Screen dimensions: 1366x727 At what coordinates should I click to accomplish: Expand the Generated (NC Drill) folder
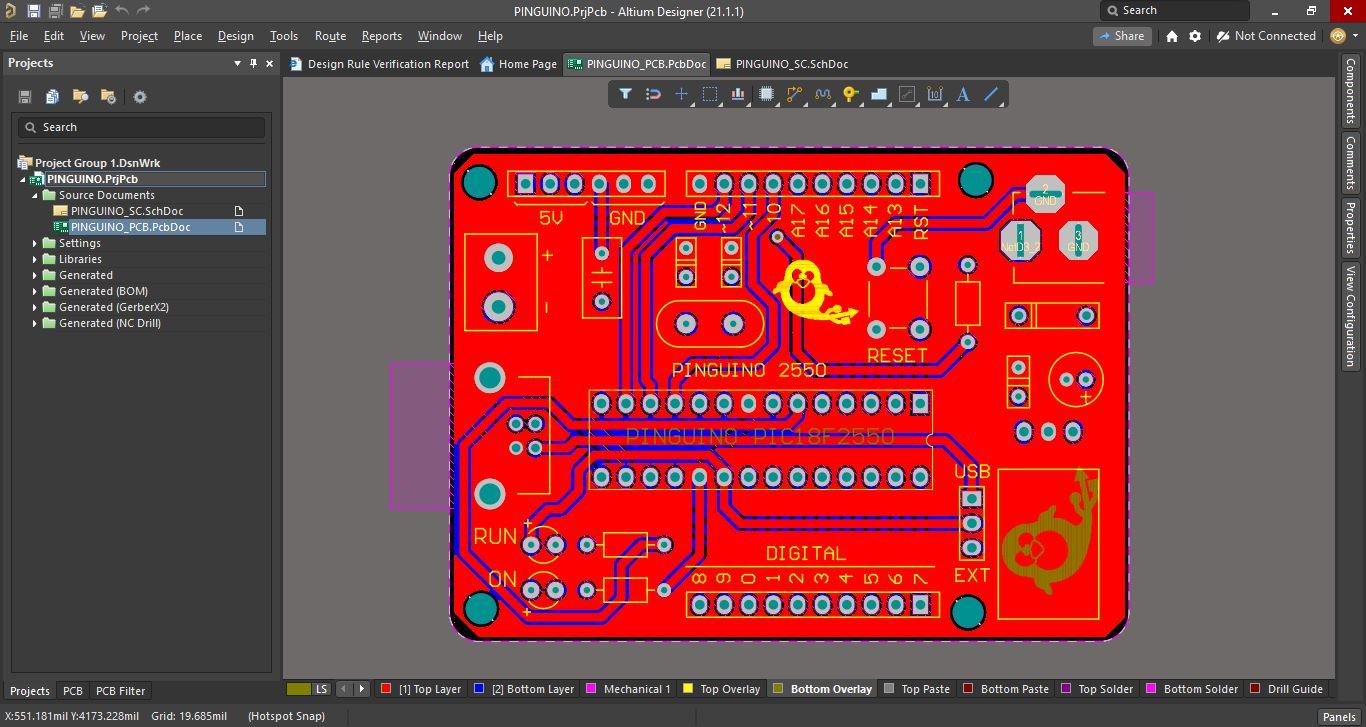point(35,323)
